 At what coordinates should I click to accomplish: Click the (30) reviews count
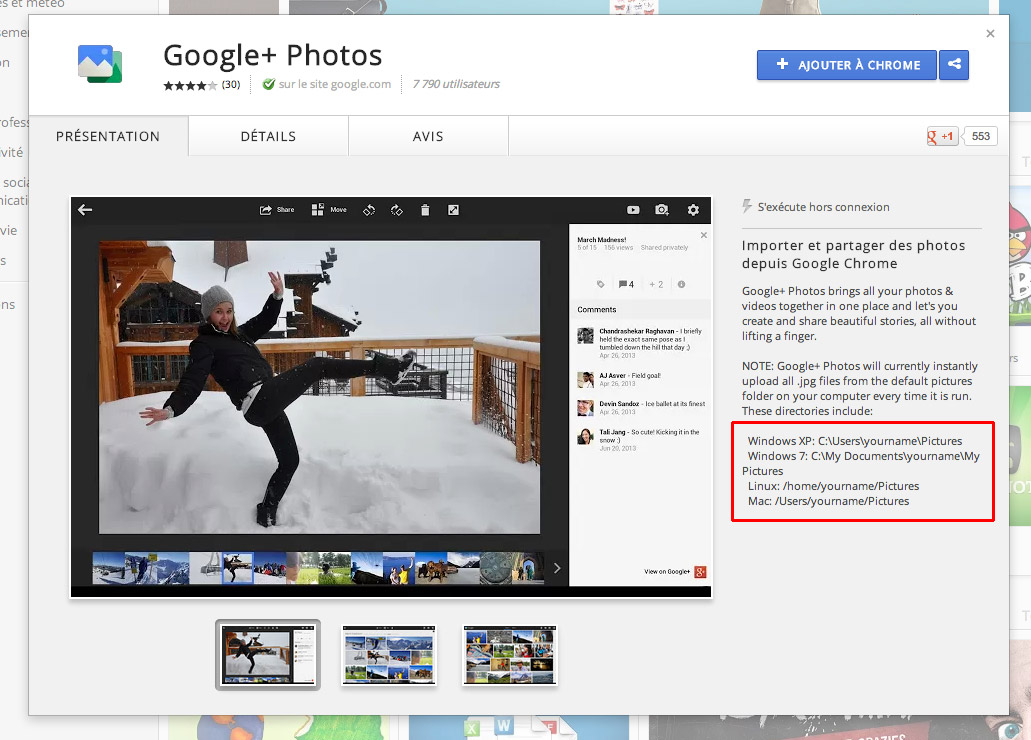point(231,84)
